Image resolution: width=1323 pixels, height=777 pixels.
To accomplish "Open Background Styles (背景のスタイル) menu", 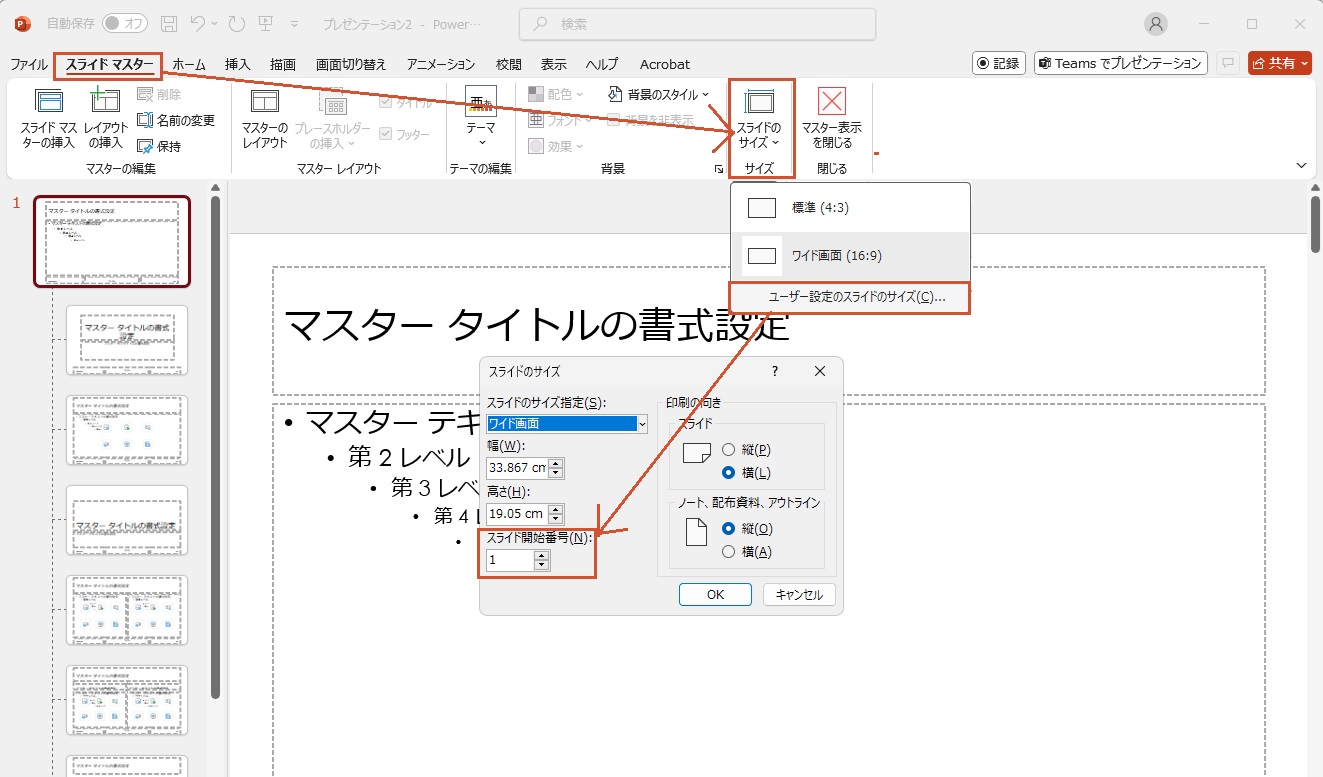I will pos(659,94).
